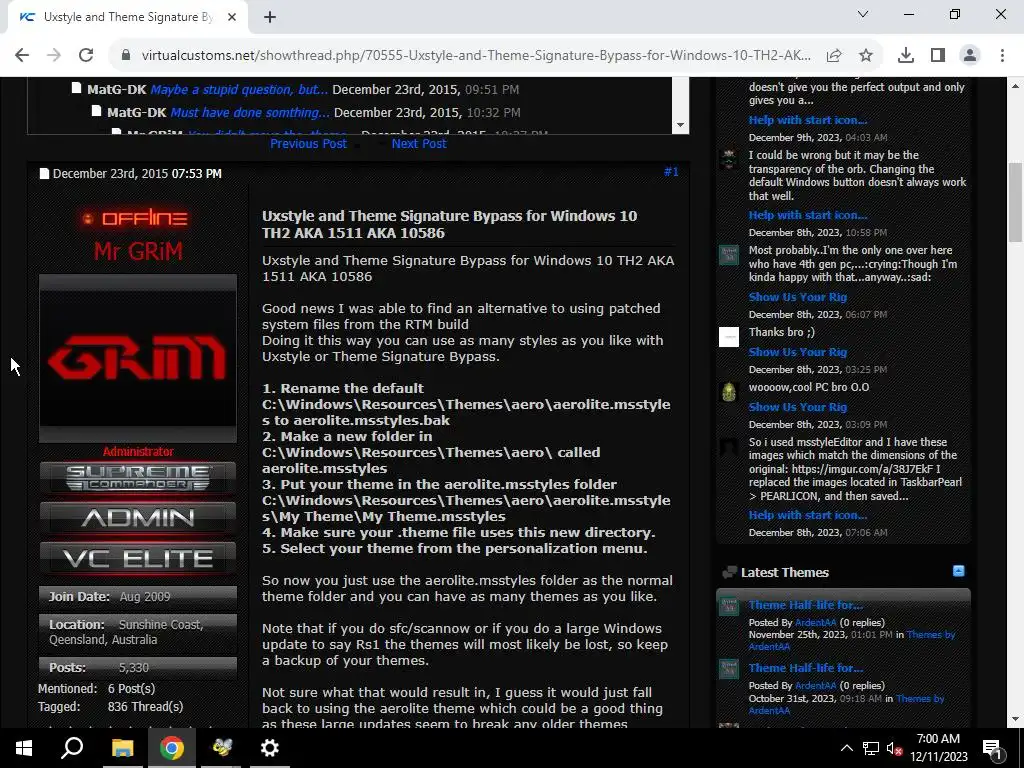Open 'Show Us Your Rig' 03:09 PM link
The image size is (1024, 768).
797,407
